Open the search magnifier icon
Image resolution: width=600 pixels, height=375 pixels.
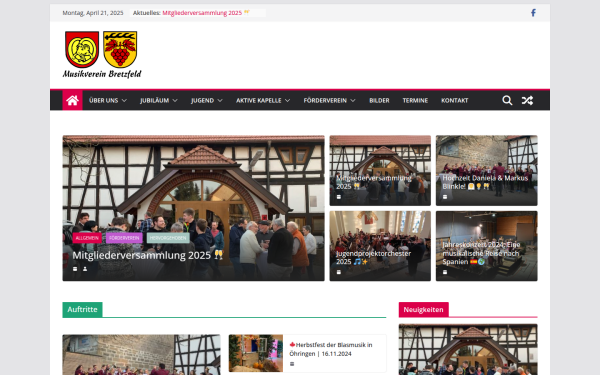pyautogui.click(x=507, y=100)
